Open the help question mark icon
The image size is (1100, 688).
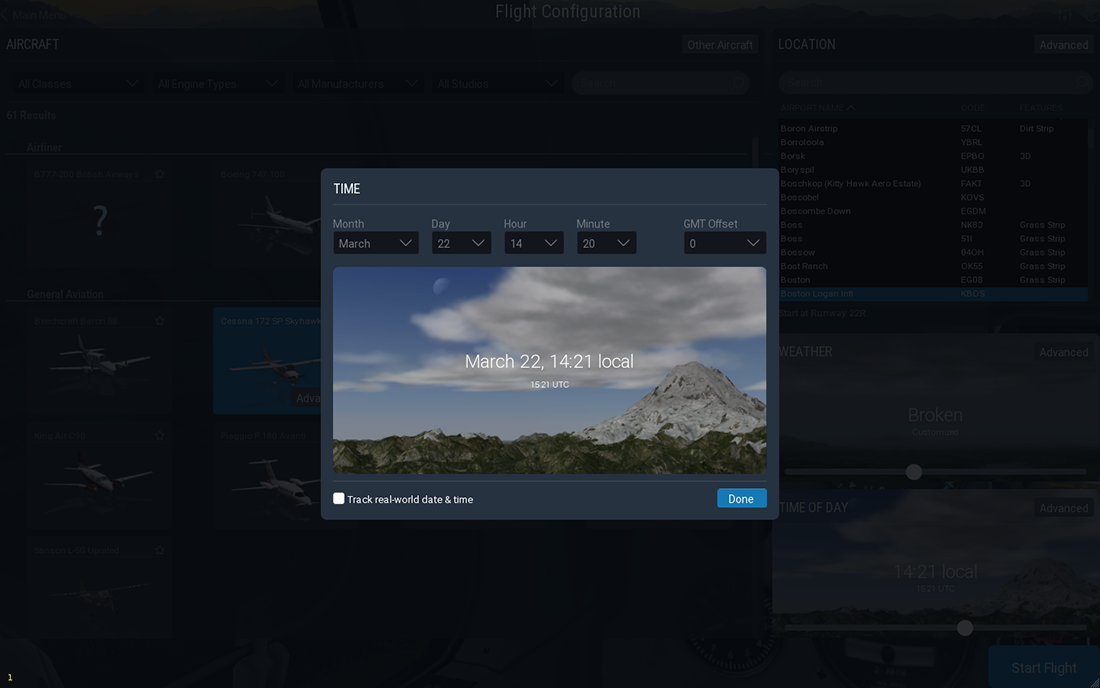(1092, 15)
